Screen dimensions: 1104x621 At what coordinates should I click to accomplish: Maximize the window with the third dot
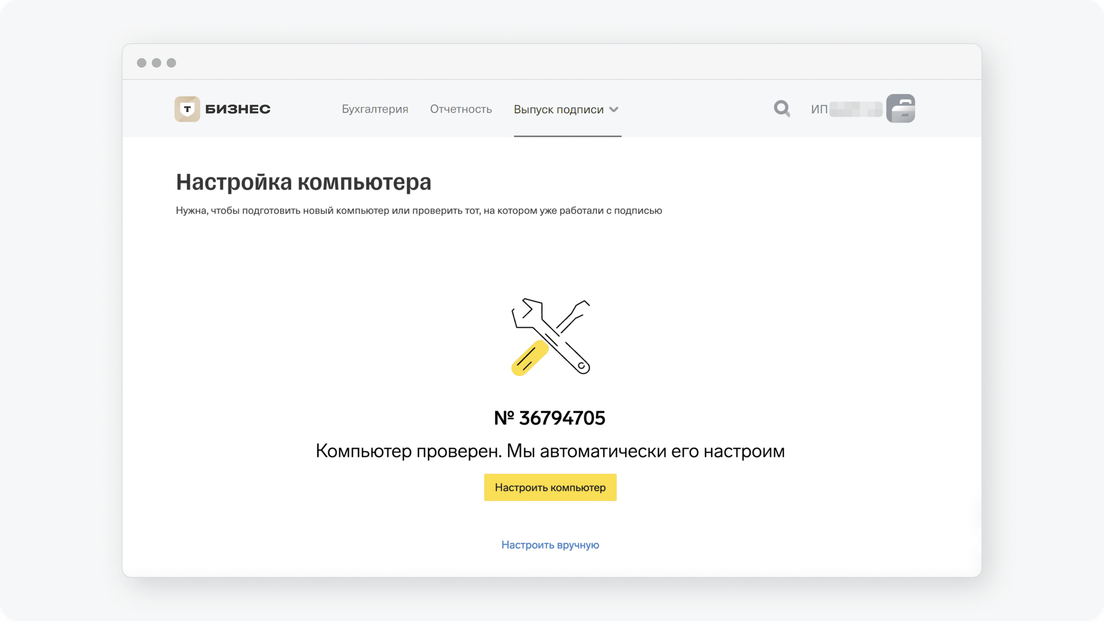pyautogui.click(x=171, y=63)
